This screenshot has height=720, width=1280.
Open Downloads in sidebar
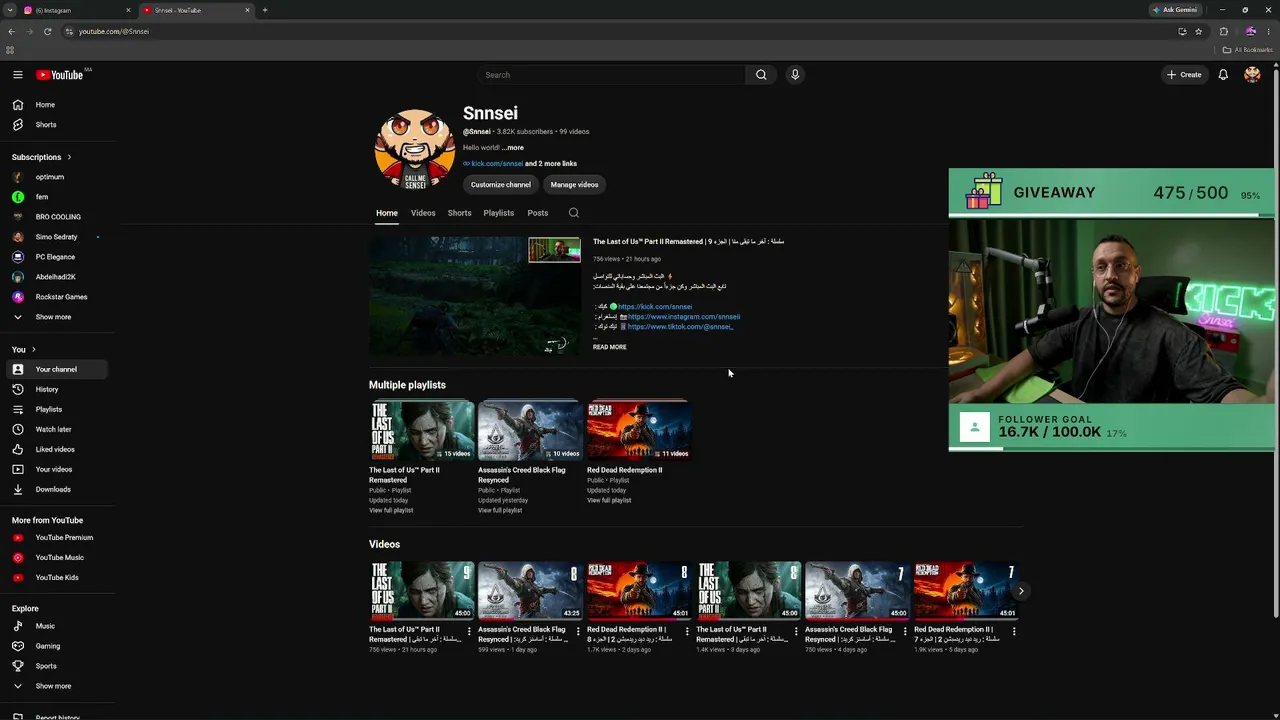[55, 489]
